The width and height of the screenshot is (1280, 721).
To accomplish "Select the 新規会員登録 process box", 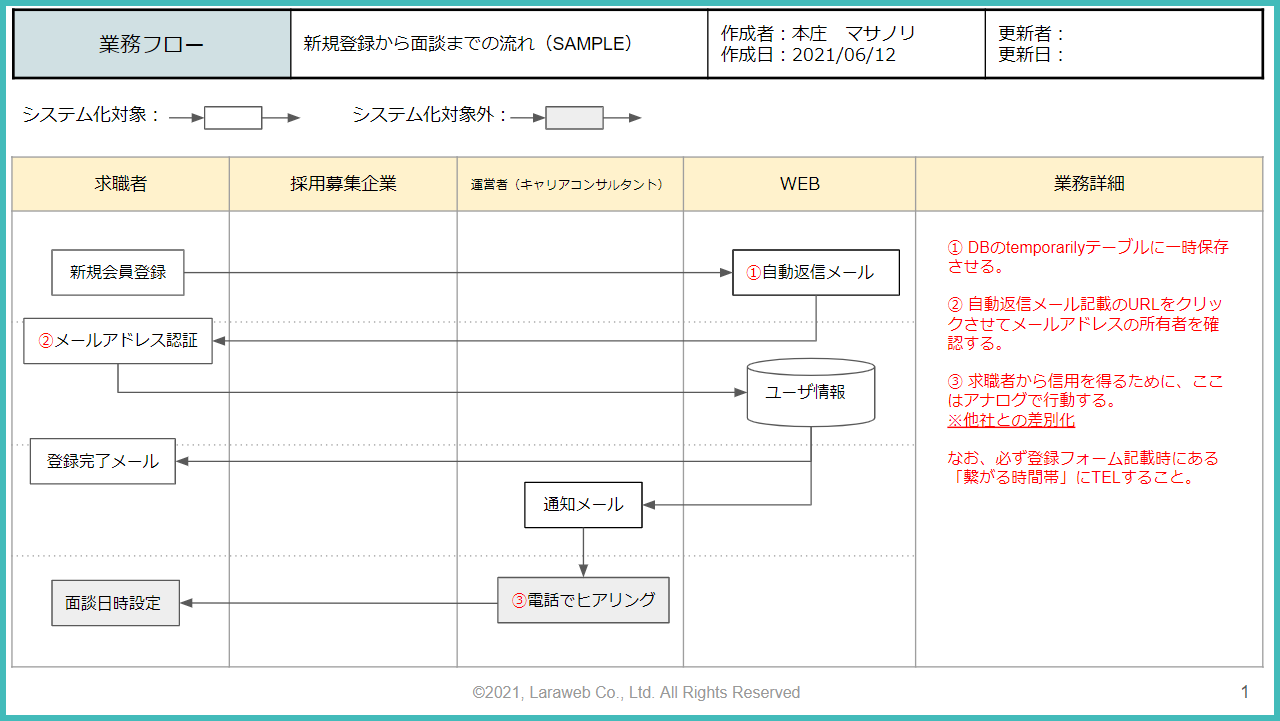I will pos(117,271).
